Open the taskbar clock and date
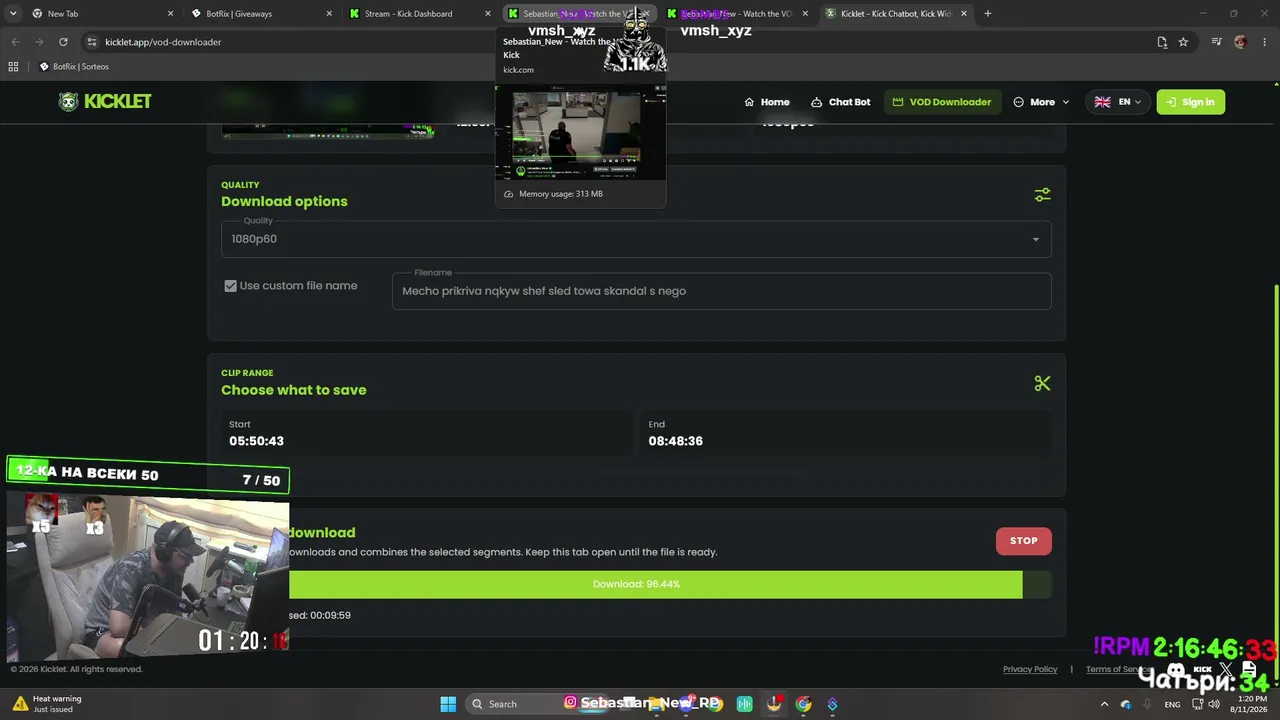1280x720 pixels. (x=1248, y=704)
